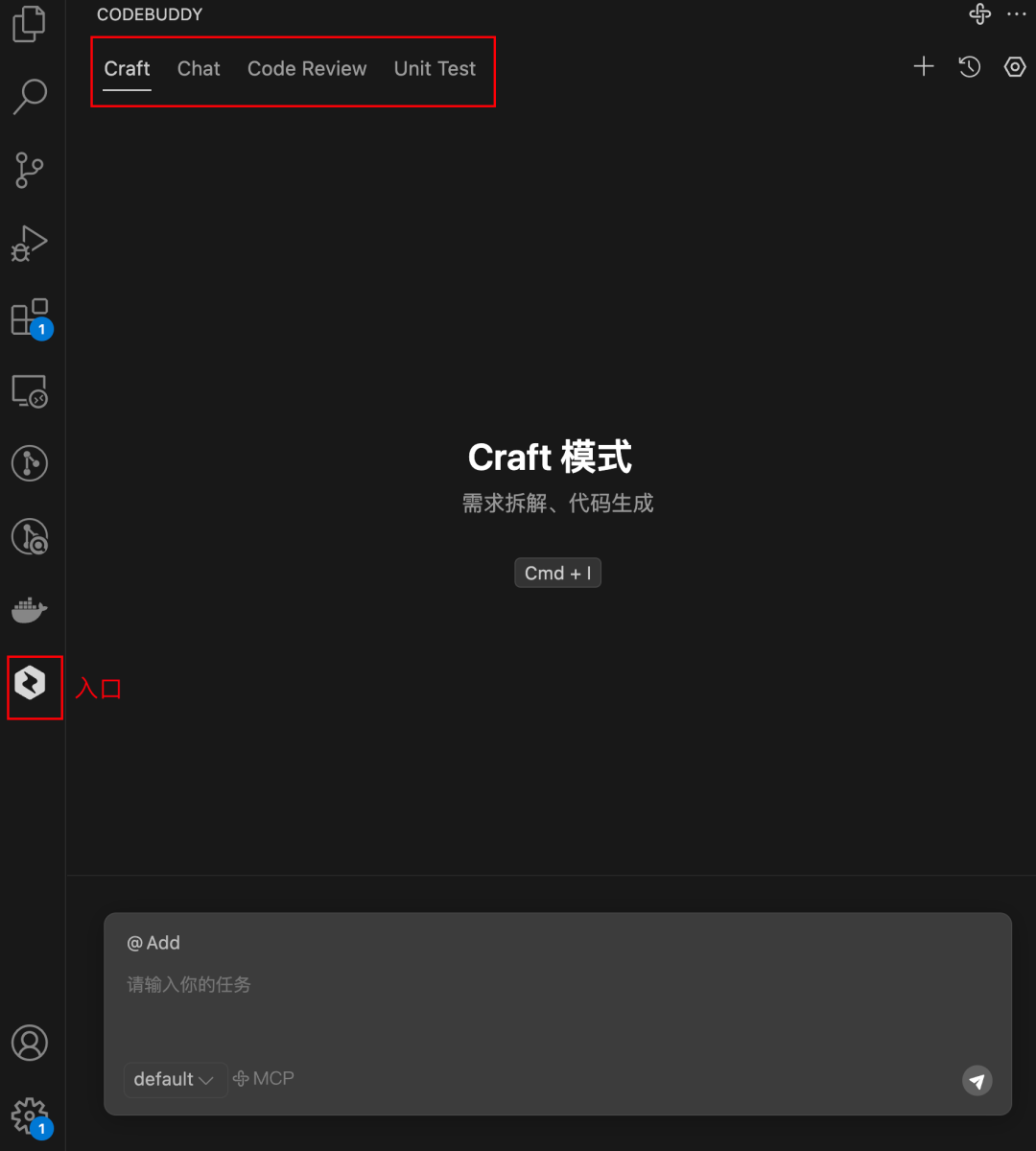
Task: Click the CODEBUDDY panel title
Action: pyautogui.click(x=150, y=14)
